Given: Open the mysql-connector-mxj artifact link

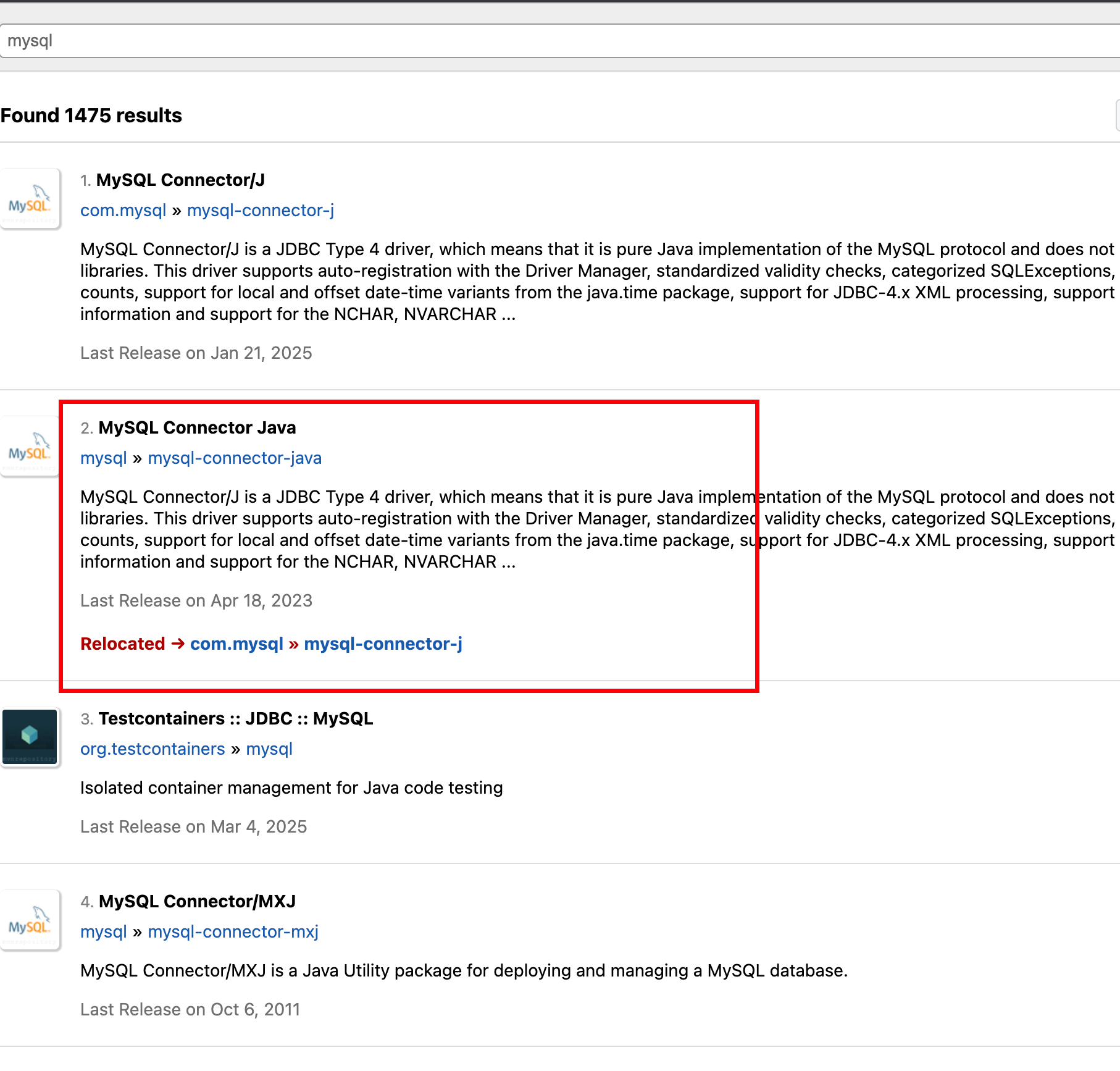Looking at the screenshot, I should [x=233, y=932].
